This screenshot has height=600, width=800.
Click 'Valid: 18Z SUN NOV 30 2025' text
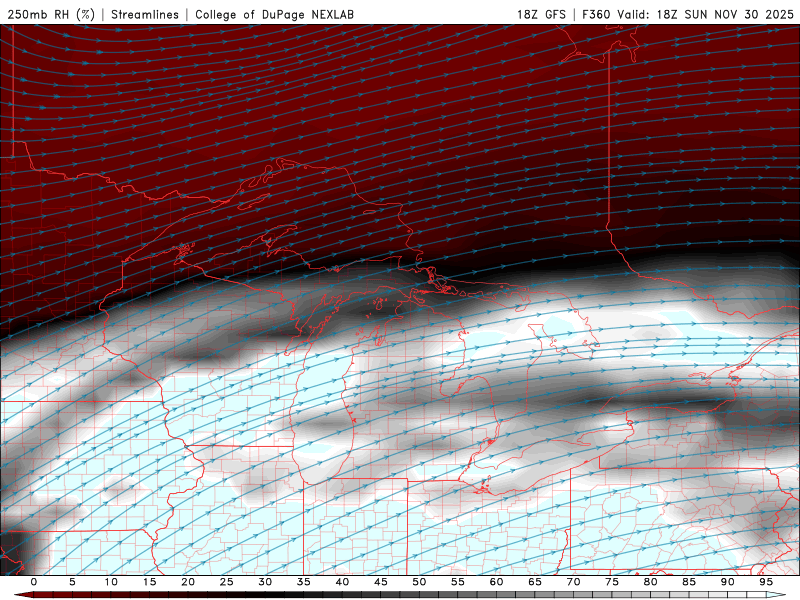(706, 14)
